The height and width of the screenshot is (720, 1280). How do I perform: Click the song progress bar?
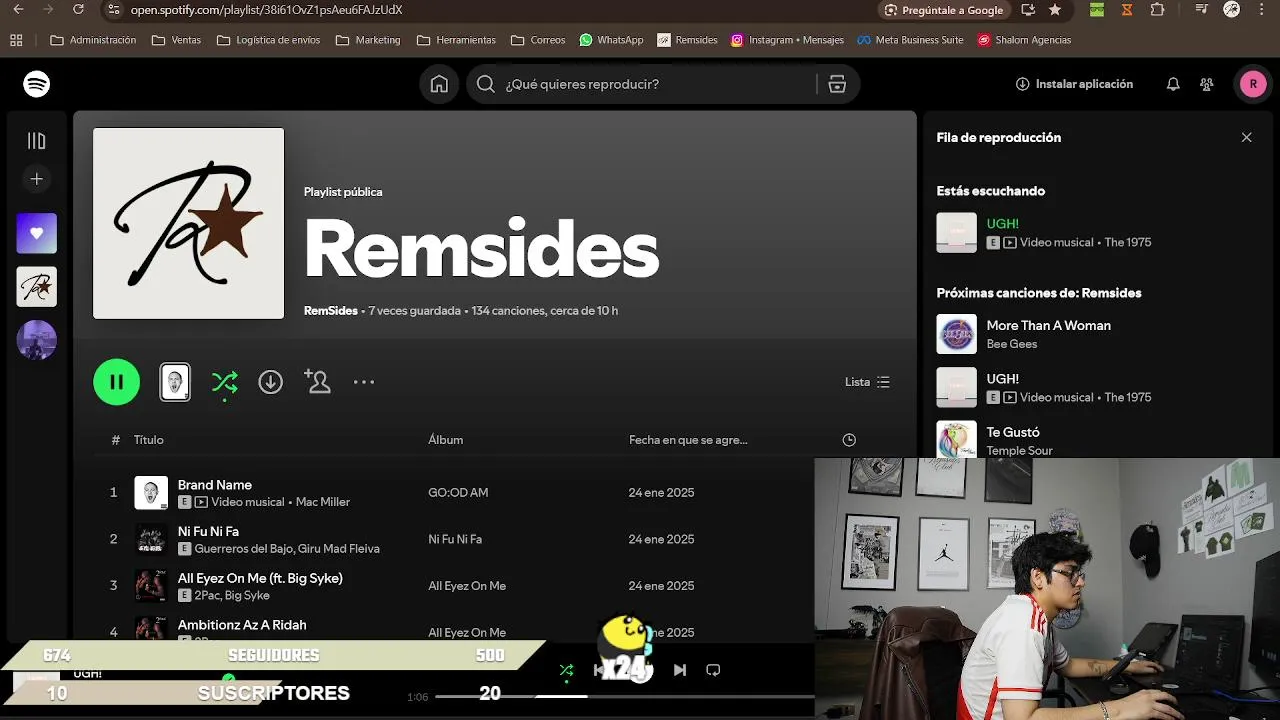pyautogui.click(x=625, y=696)
